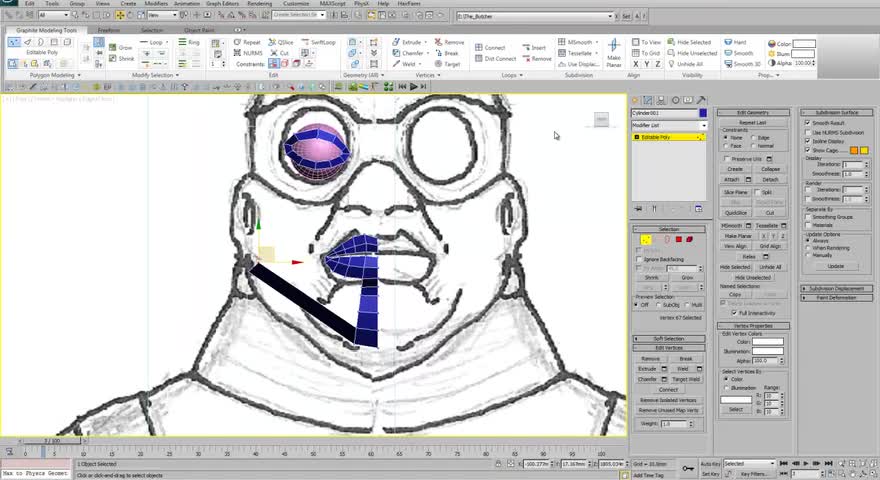Open the Utilities hammer panel tab
This screenshot has height=480, width=880.
click(701, 100)
